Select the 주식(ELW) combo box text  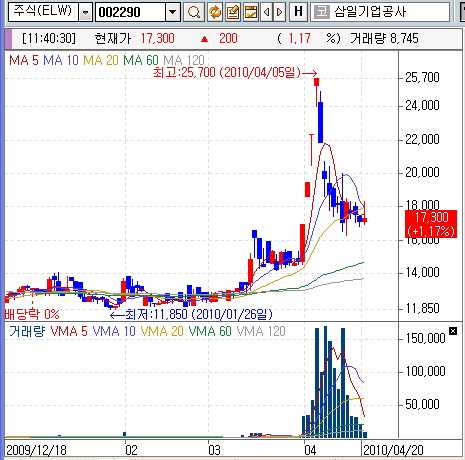(x=43, y=12)
